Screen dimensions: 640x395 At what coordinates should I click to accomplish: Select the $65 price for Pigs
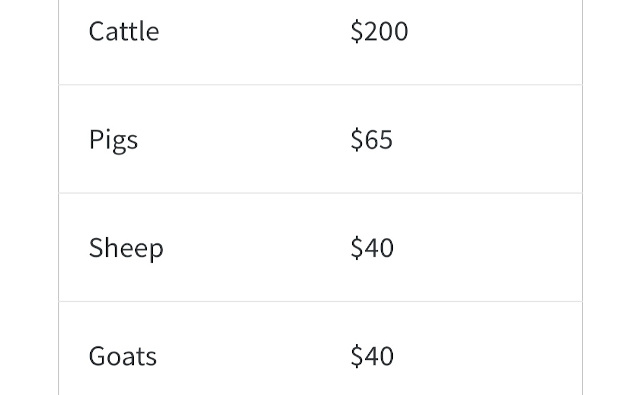[371, 140]
